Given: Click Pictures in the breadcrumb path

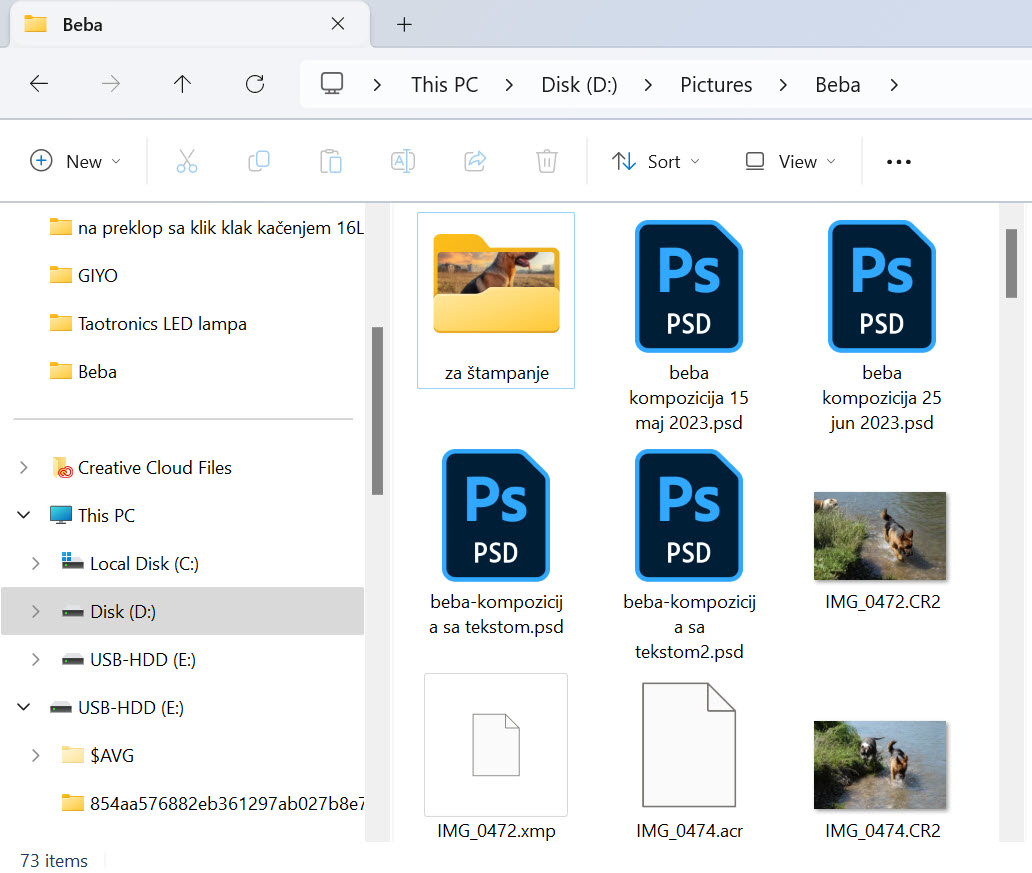Looking at the screenshot, I should pyautogui.click(x=716, y=85).
